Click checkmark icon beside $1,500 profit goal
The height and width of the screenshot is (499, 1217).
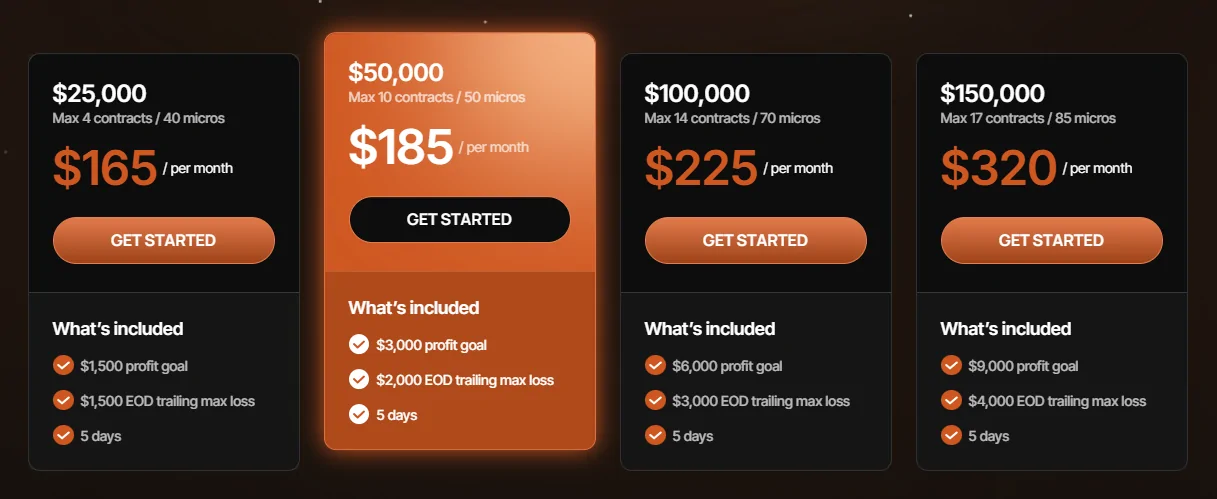63,366
